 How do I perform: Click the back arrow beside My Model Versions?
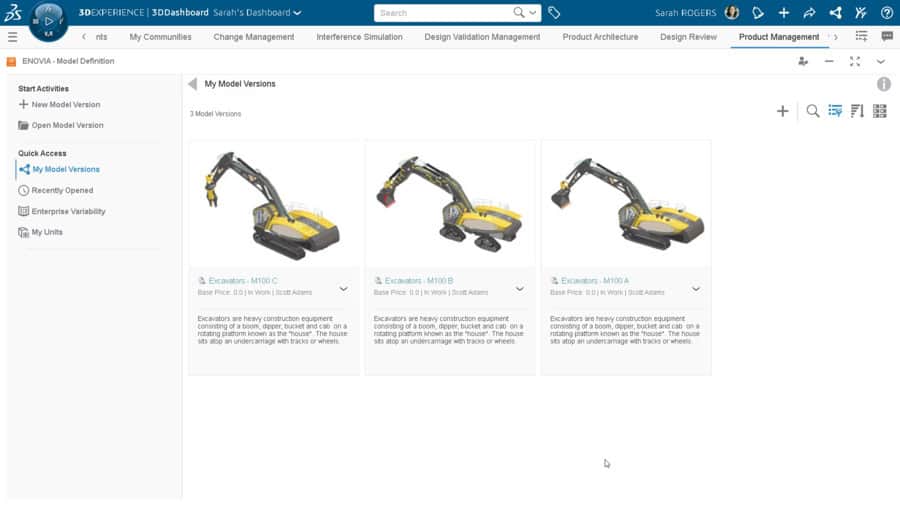coord(192,84)
